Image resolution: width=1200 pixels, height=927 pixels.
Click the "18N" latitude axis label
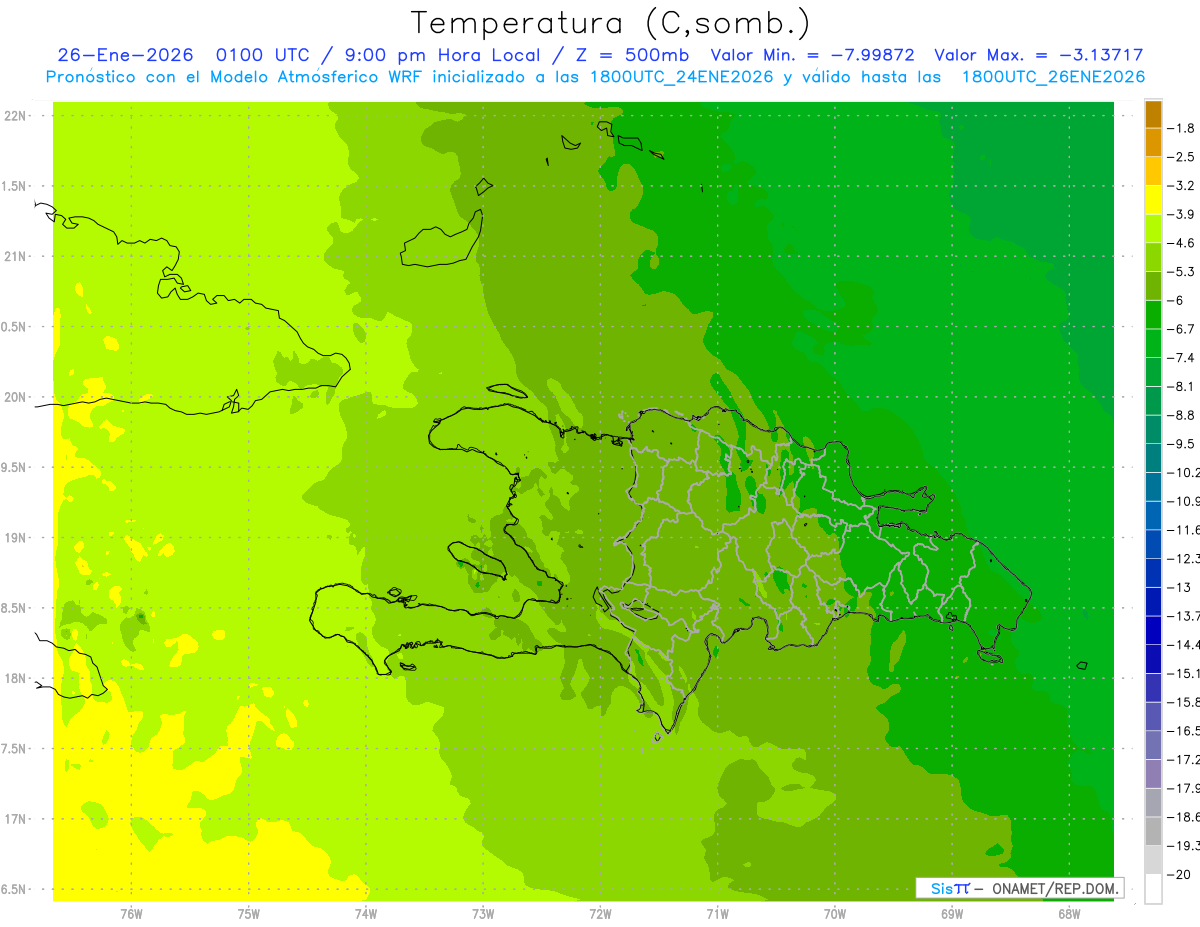[16, 679]
